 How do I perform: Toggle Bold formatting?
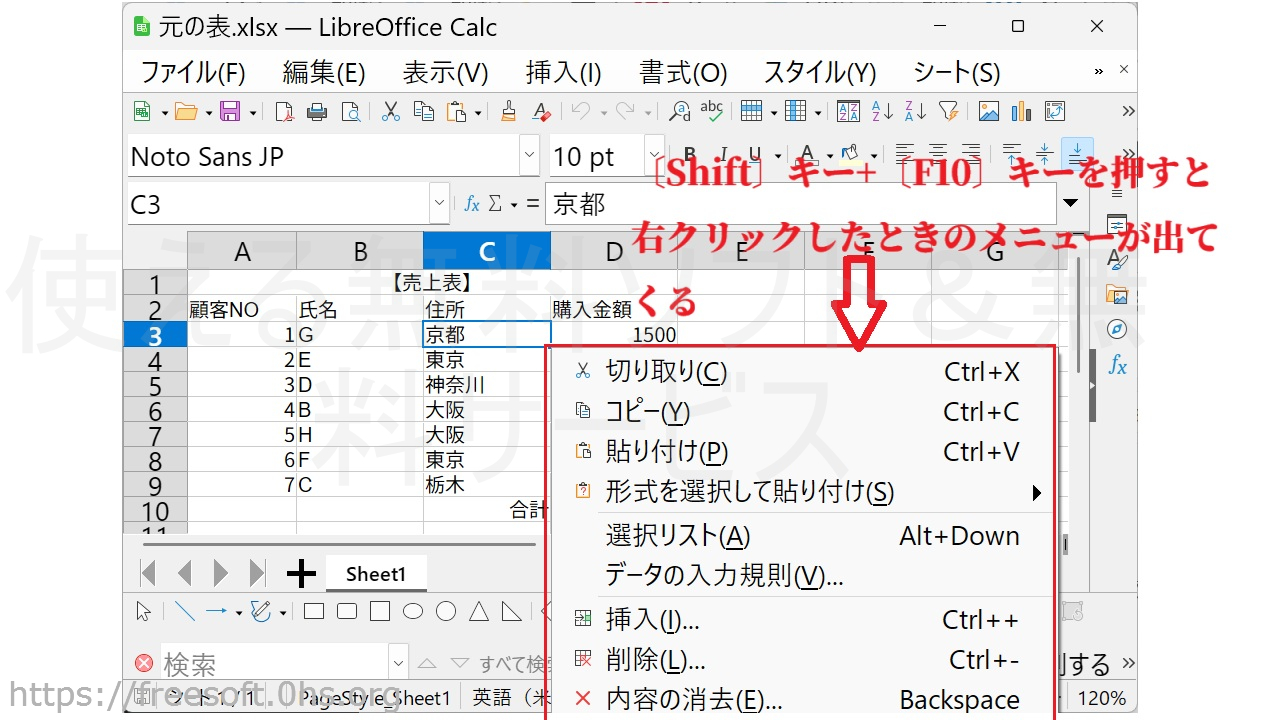click(x=688, y=155)
